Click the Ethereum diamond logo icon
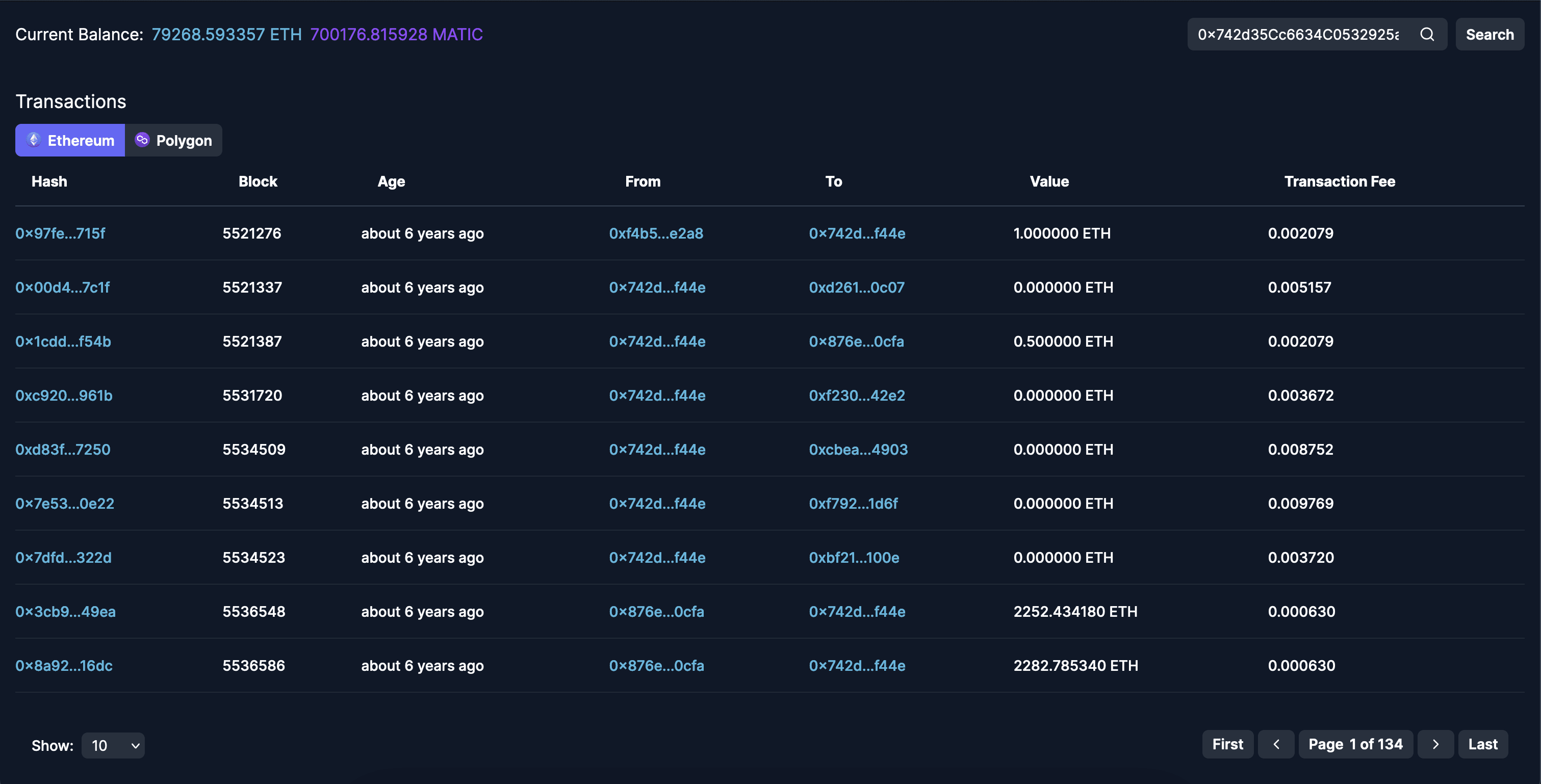This screenshot has height=784, width=1541. pyautogui.click(x=34, y=140)
